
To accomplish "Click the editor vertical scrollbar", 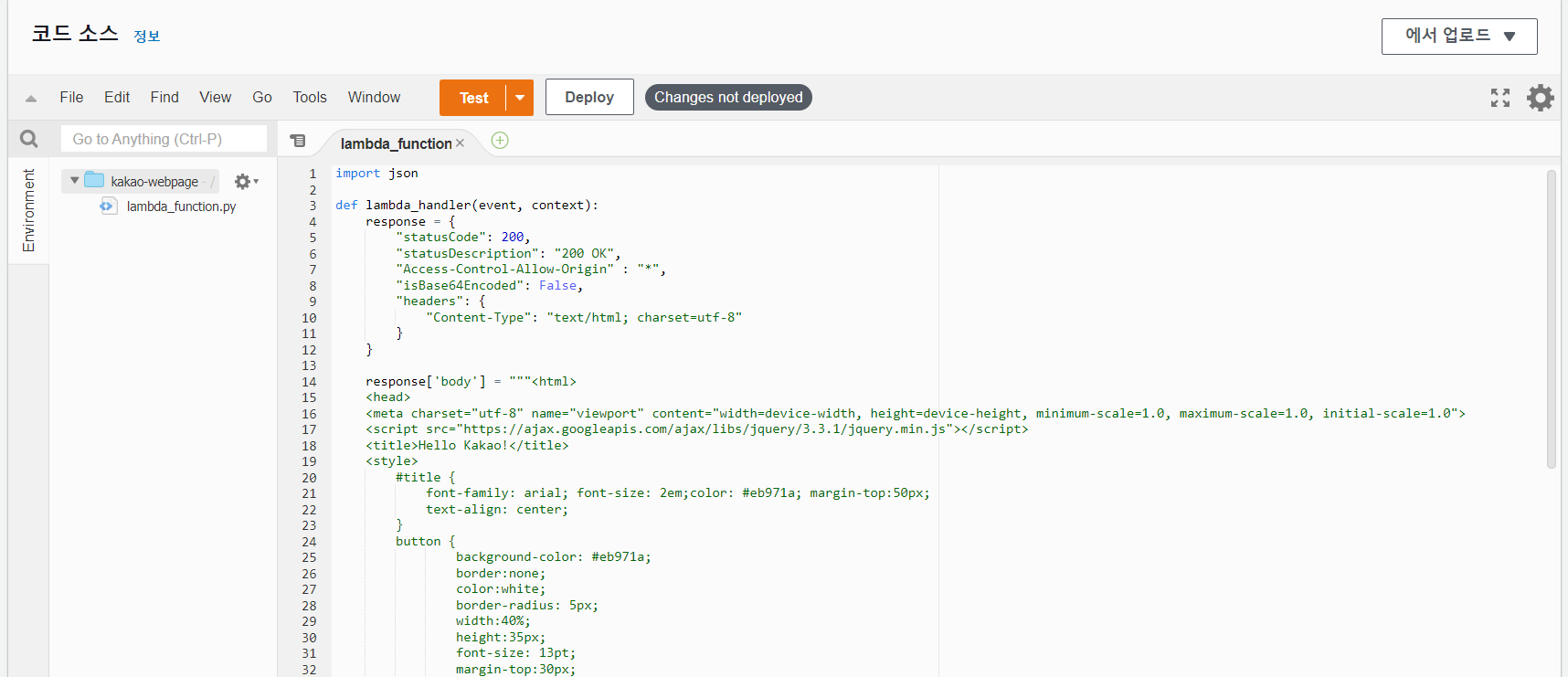I will click(1551, 319).
